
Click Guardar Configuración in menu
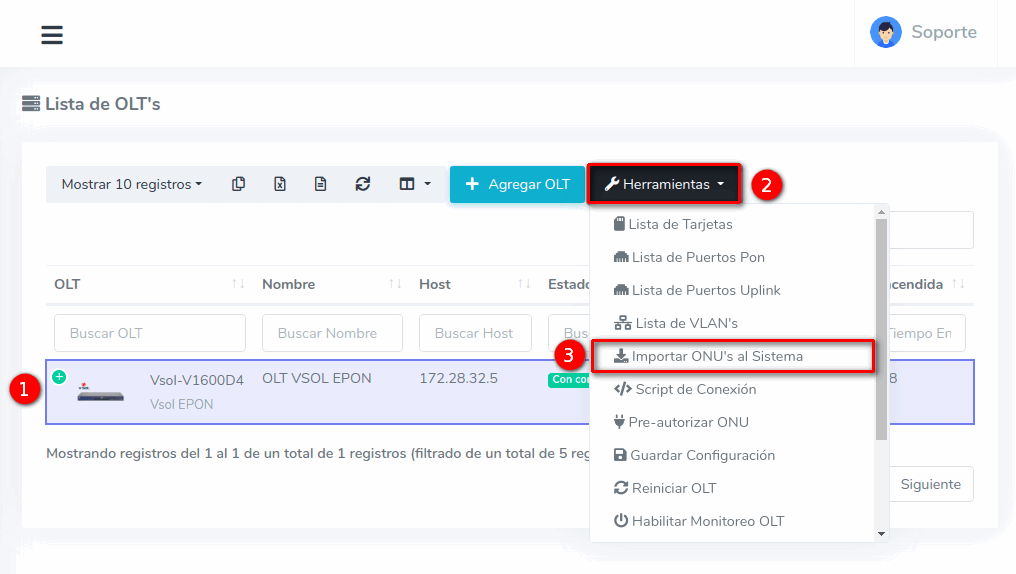click(x=701, y=455)
